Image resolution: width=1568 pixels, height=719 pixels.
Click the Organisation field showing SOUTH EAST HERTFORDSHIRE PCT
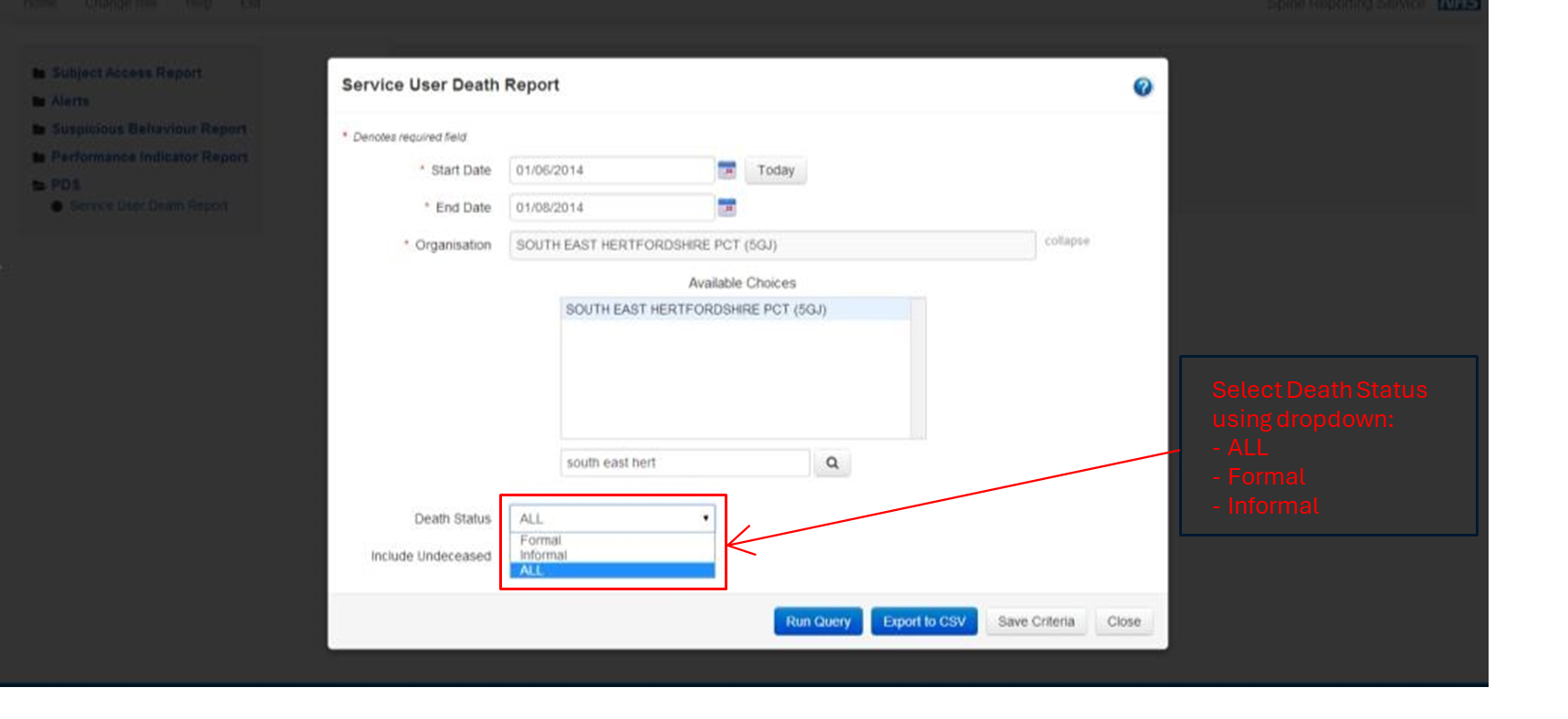[772, 245]
